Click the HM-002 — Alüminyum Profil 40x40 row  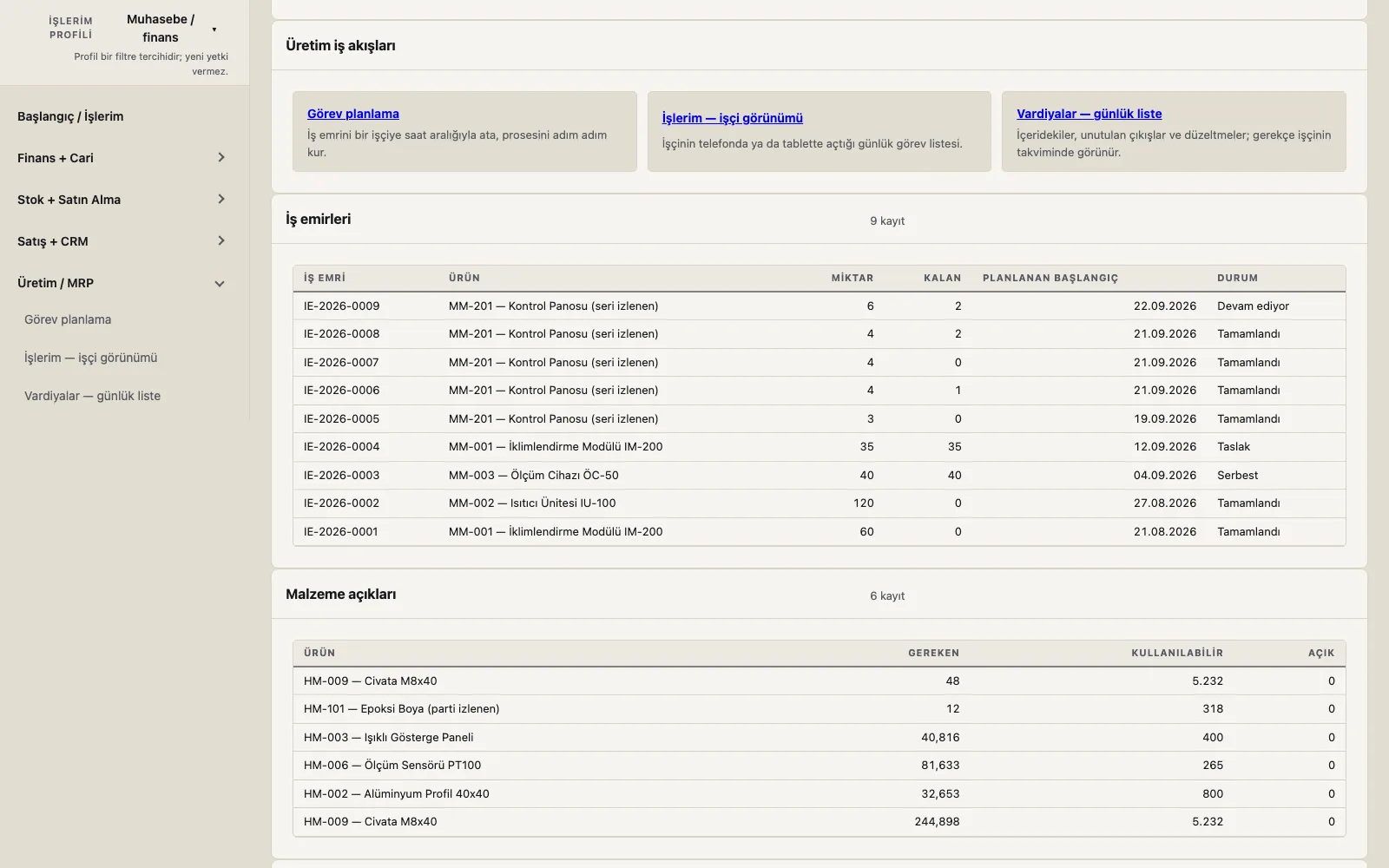tap(819, 793)
